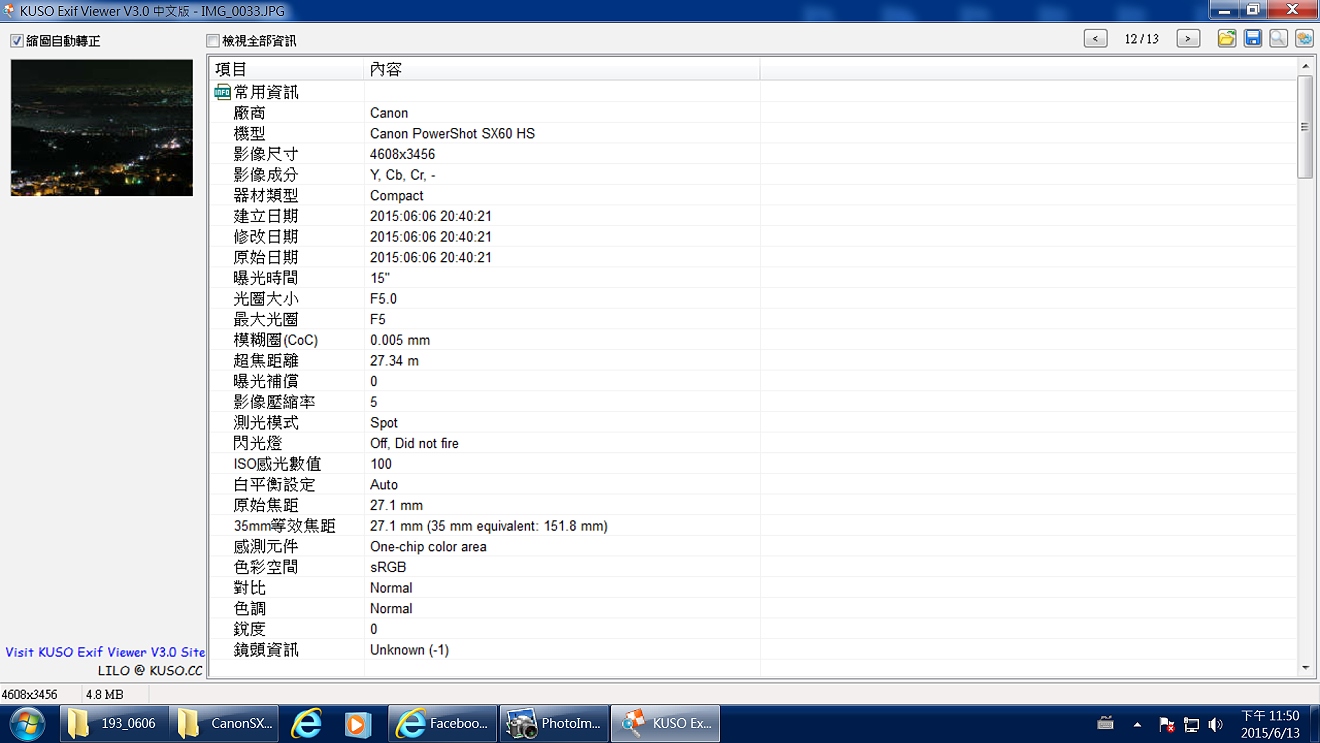Select the 影像成分 row label
The height and width of the screenshot is (743, 1320).
[266, 175]
